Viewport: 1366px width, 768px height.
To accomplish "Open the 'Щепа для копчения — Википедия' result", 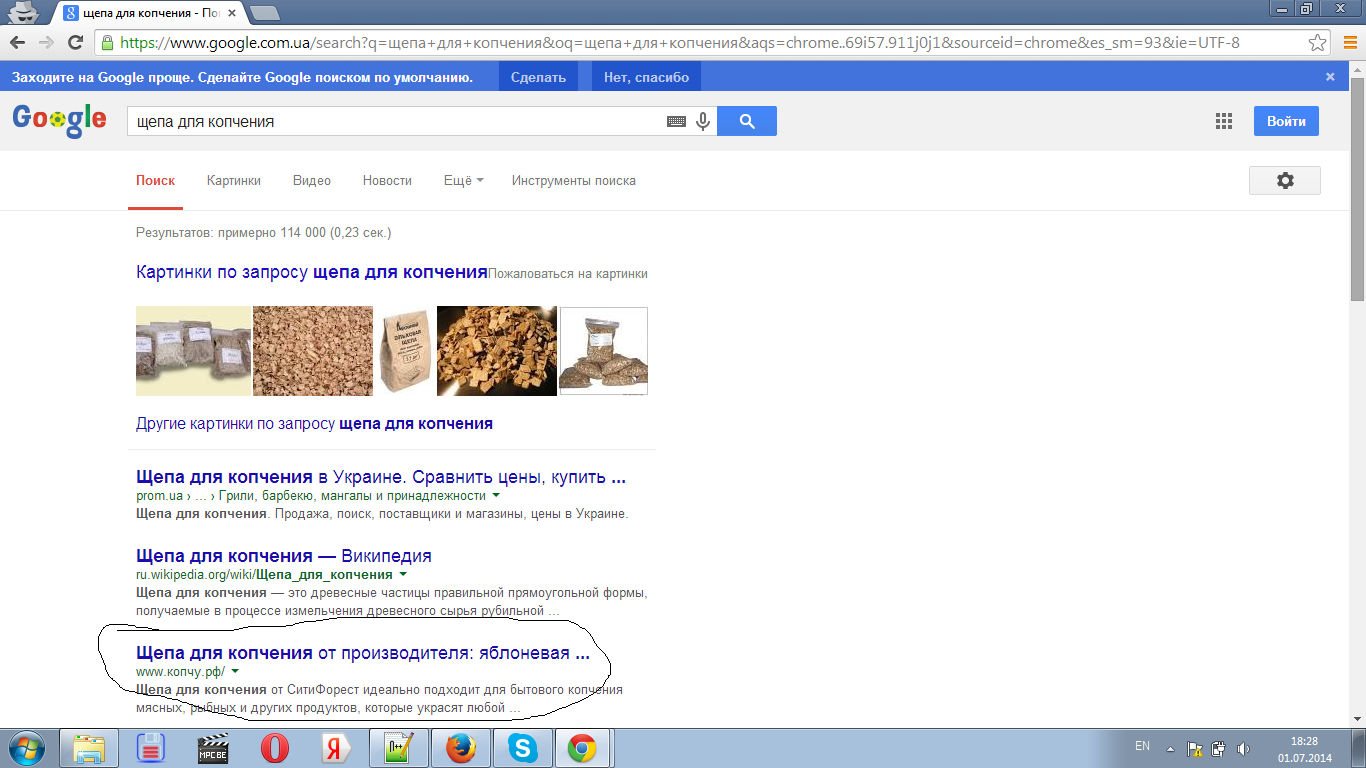I will (x=284, y=555).
